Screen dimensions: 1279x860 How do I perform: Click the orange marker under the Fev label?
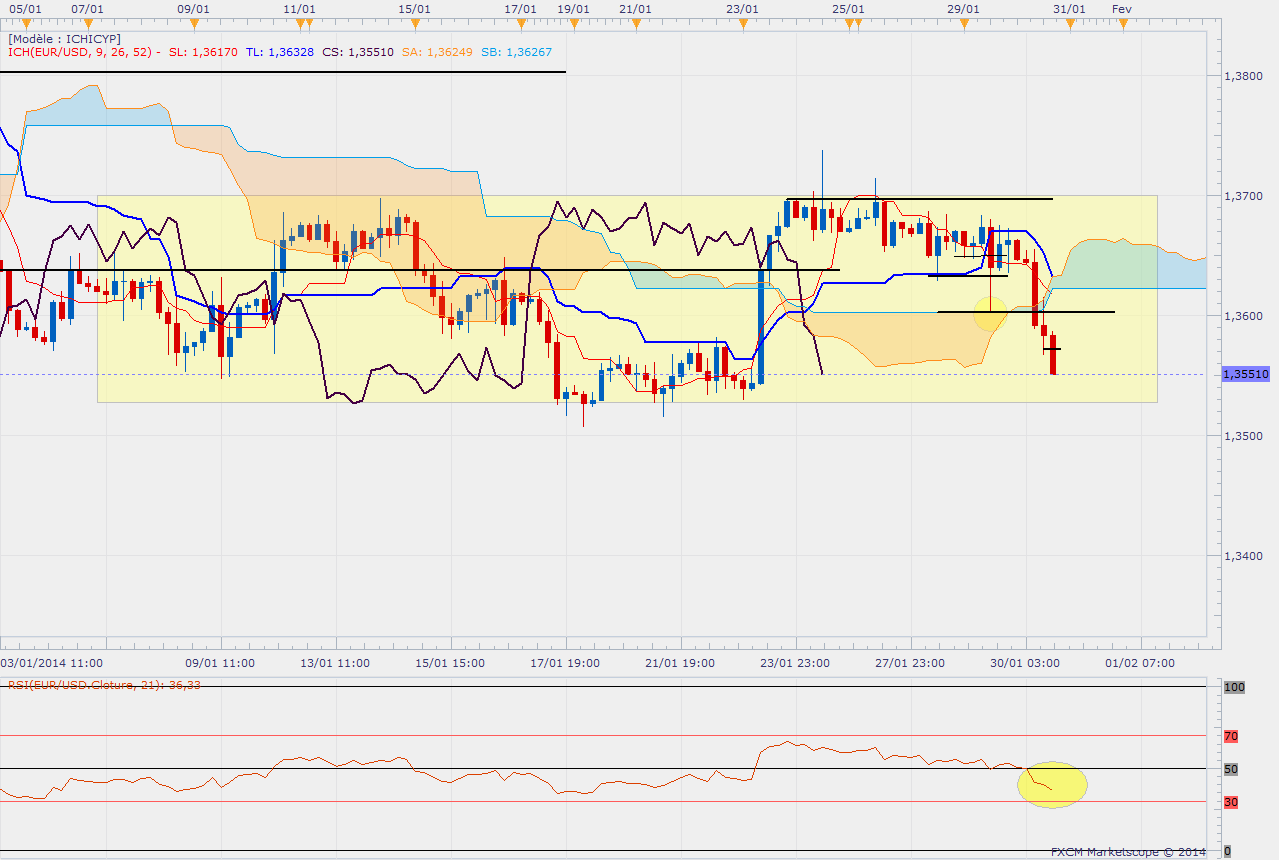point(1123,21)
